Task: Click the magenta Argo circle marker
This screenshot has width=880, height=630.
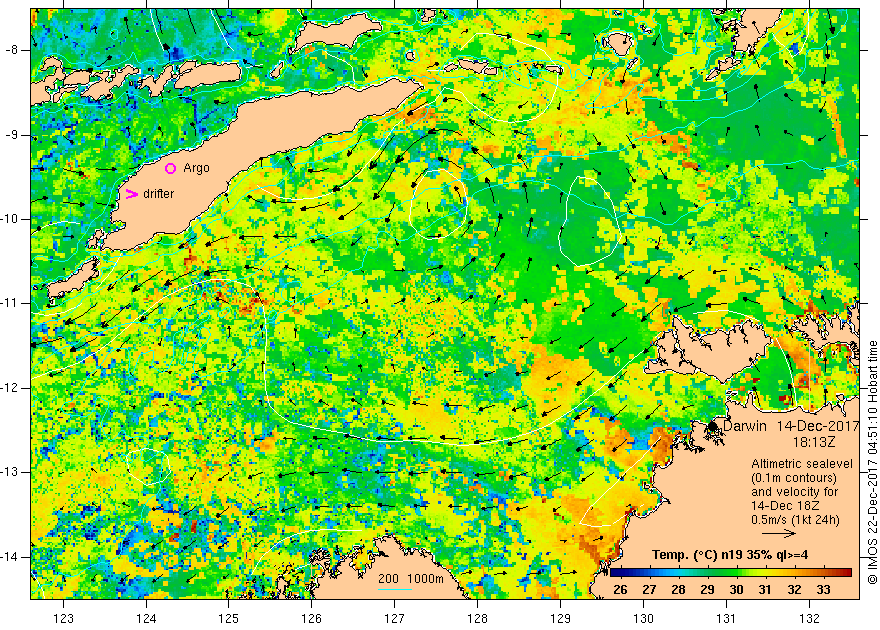Action: pos(171,168)
